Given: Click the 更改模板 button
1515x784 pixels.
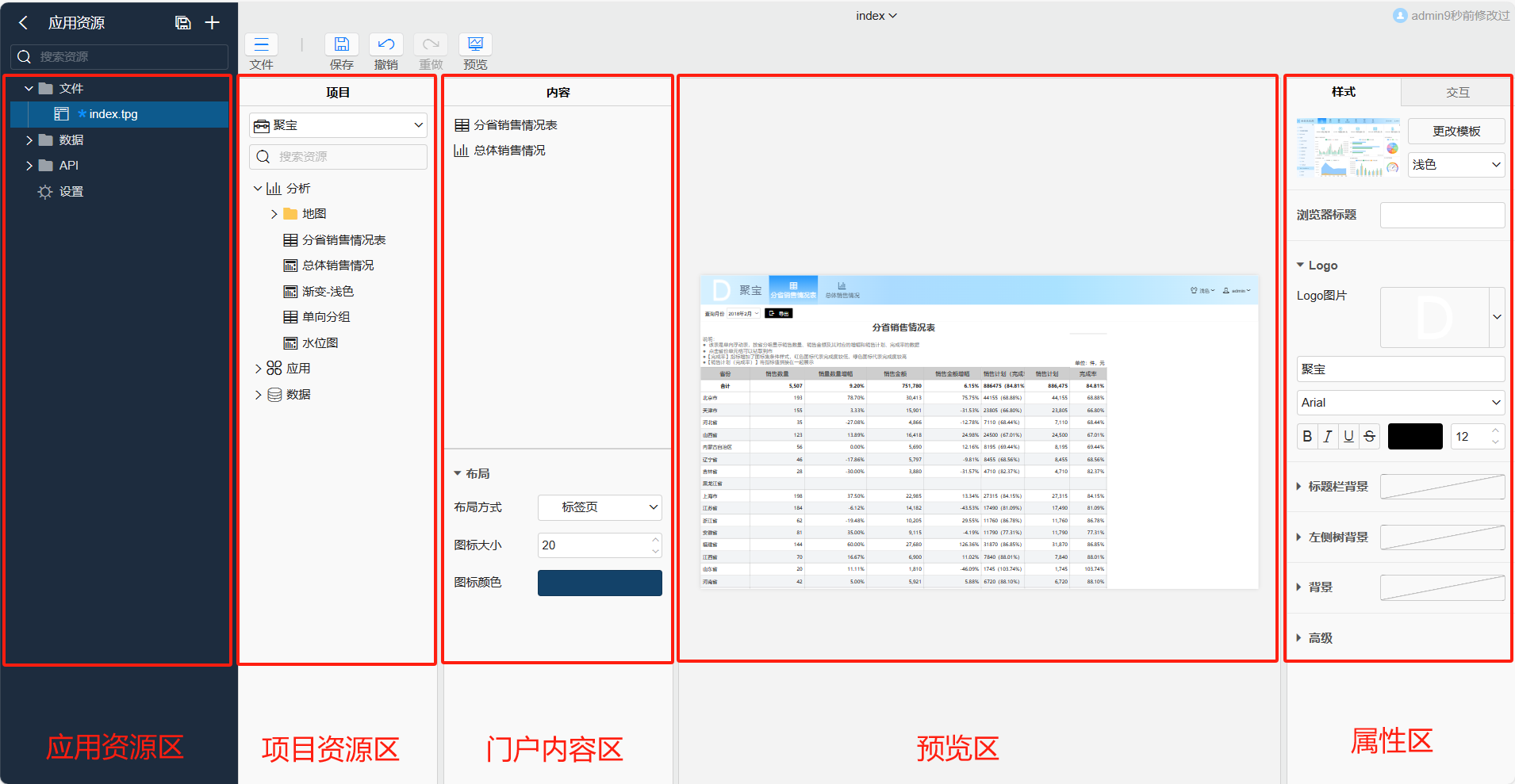Looking at the screenshot, I should [1456, 132].
